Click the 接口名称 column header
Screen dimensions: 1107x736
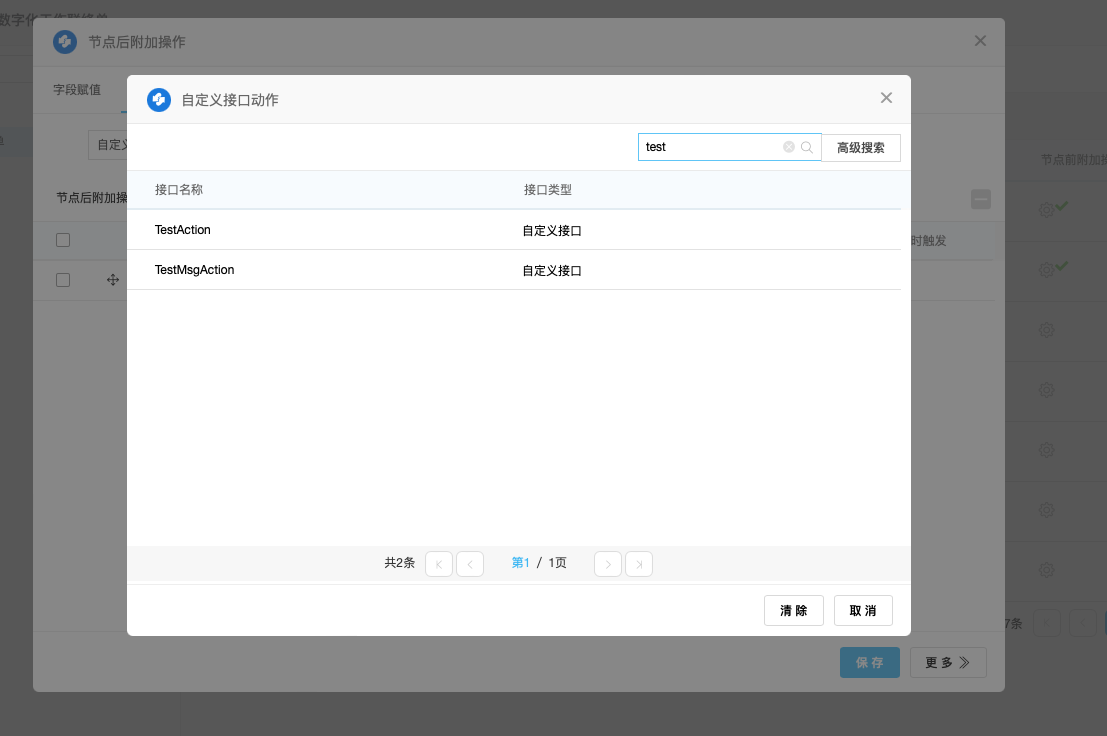179,190
